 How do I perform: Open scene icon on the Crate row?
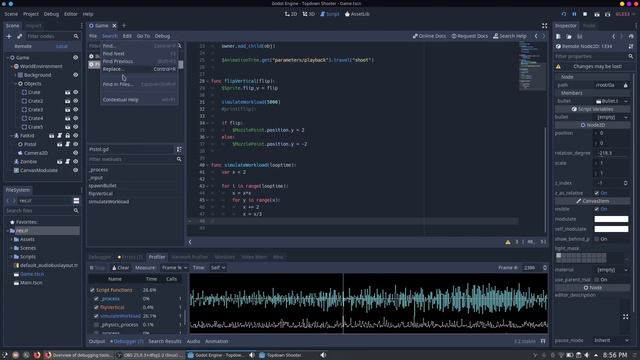[x=67, y=92]
